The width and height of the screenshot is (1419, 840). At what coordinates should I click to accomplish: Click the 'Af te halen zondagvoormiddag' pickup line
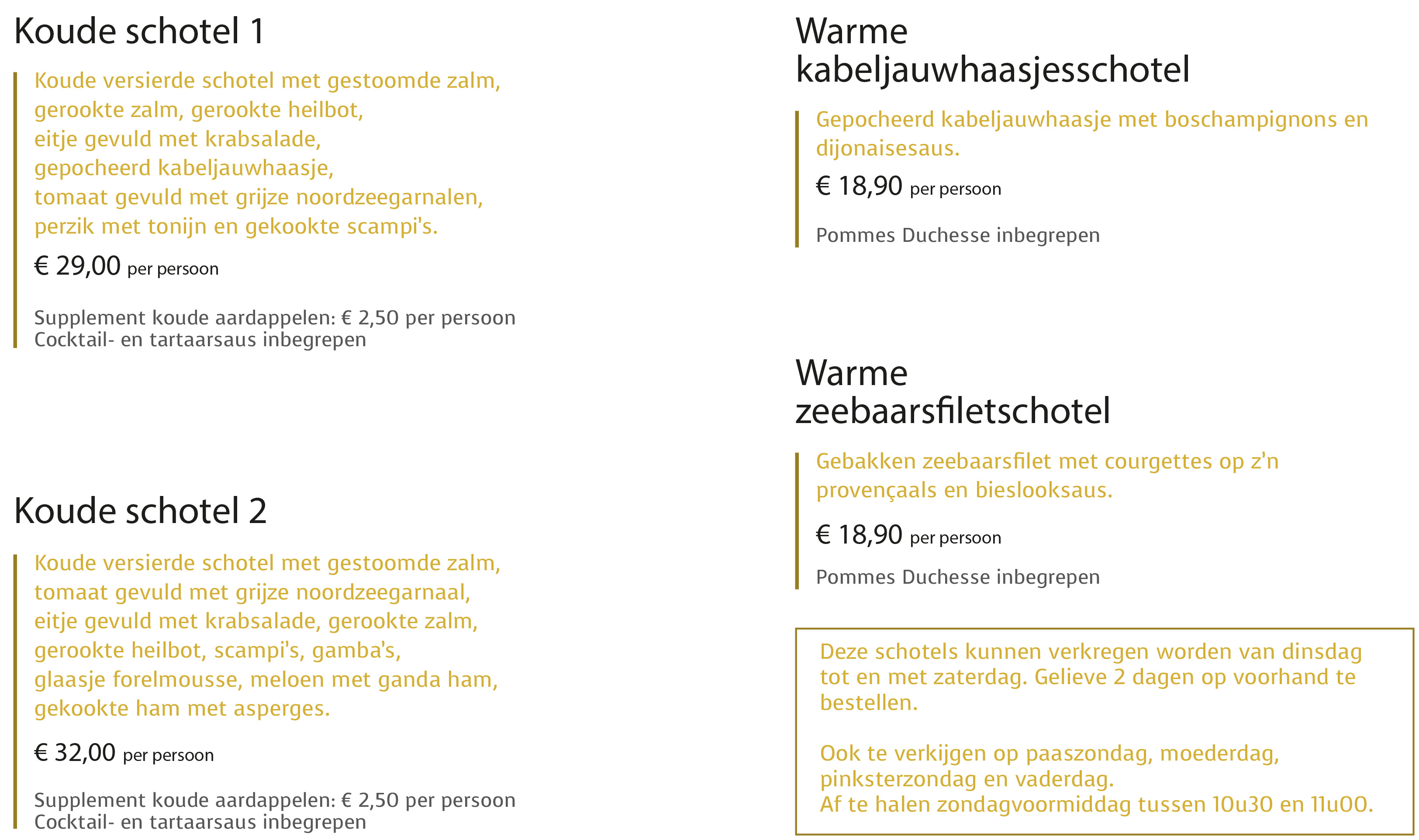1096,804
